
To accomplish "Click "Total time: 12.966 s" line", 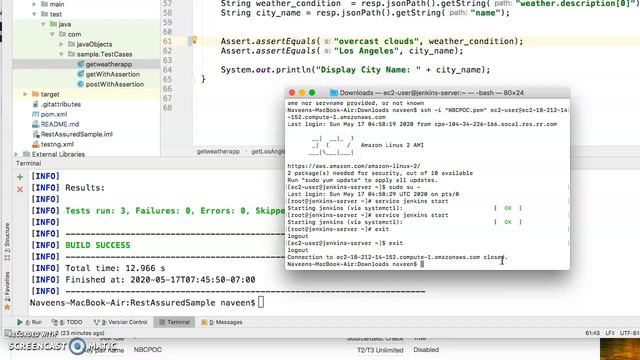I will pyautogui.click(x=115, y=268).
